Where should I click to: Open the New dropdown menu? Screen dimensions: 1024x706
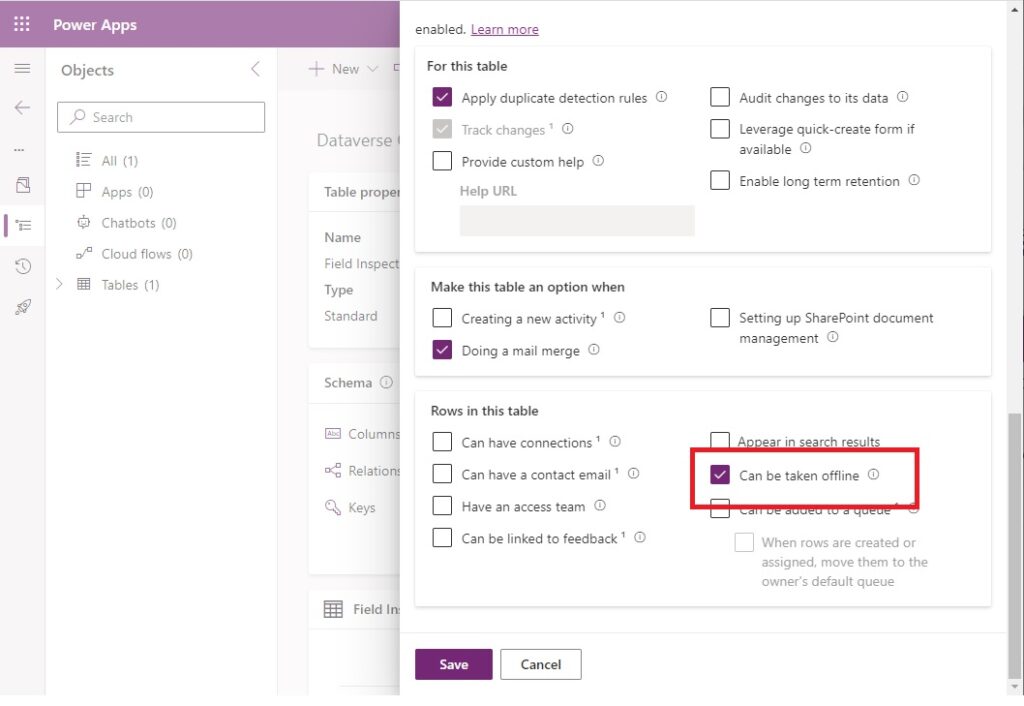tap(344, 69)
